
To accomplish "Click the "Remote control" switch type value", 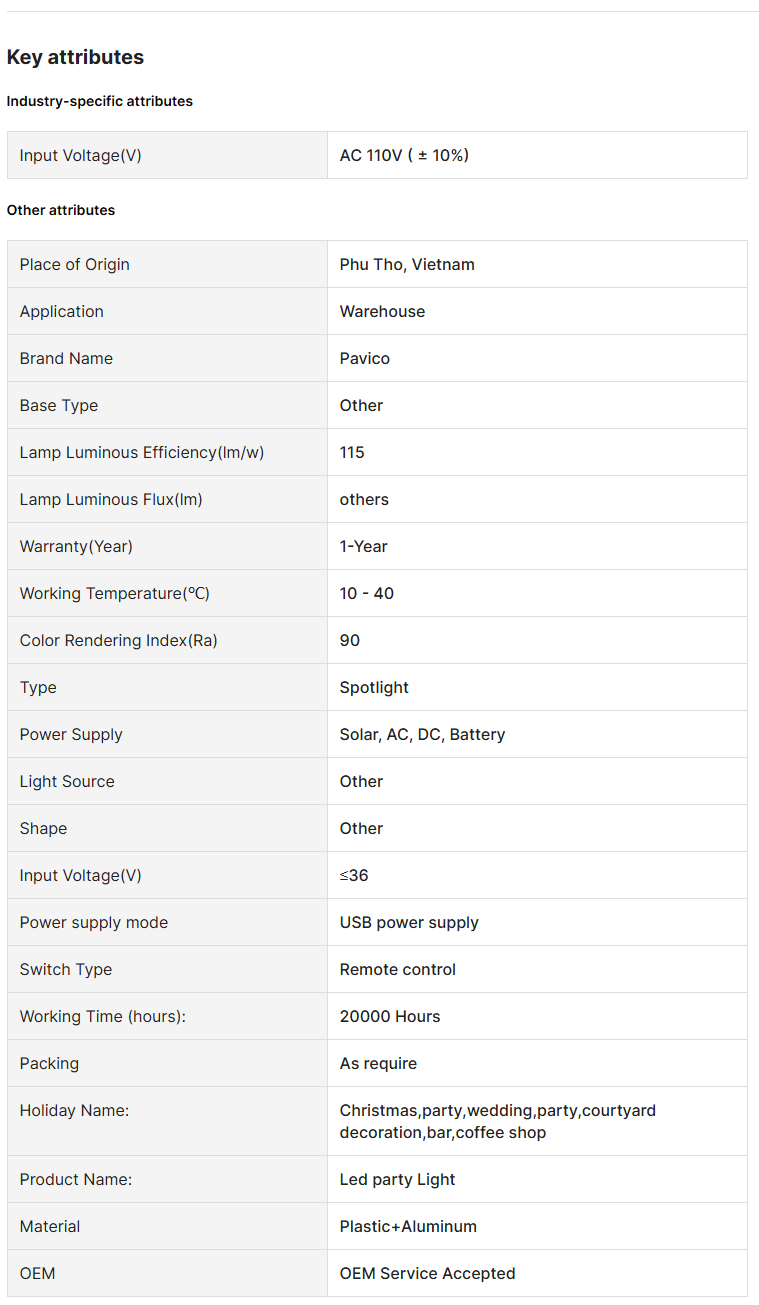I will tap(398, 969).
